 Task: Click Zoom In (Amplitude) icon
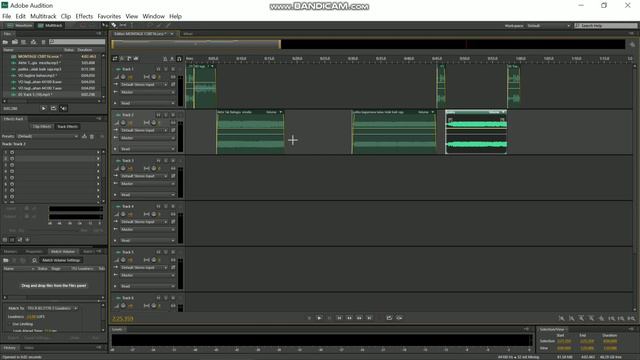[562, 318]
